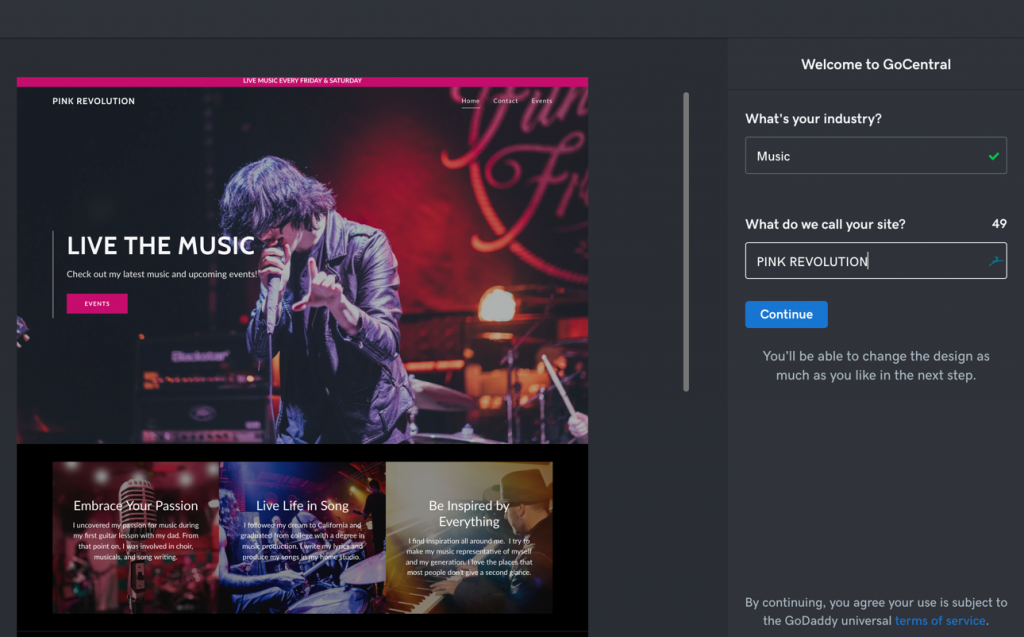Click the PINK REVOLUTION logo in the preview header
Screen dimensions: 1024x637
click(94, 101)
